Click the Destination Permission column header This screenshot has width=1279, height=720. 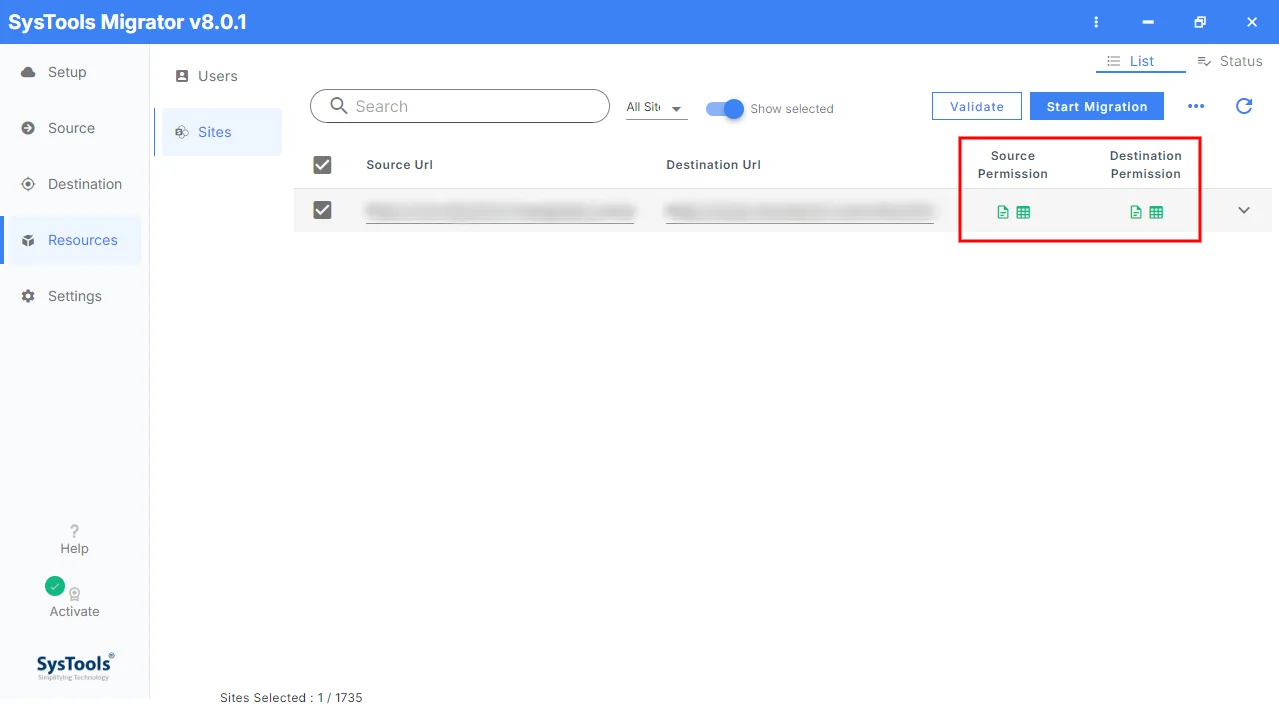point(1146,165)
